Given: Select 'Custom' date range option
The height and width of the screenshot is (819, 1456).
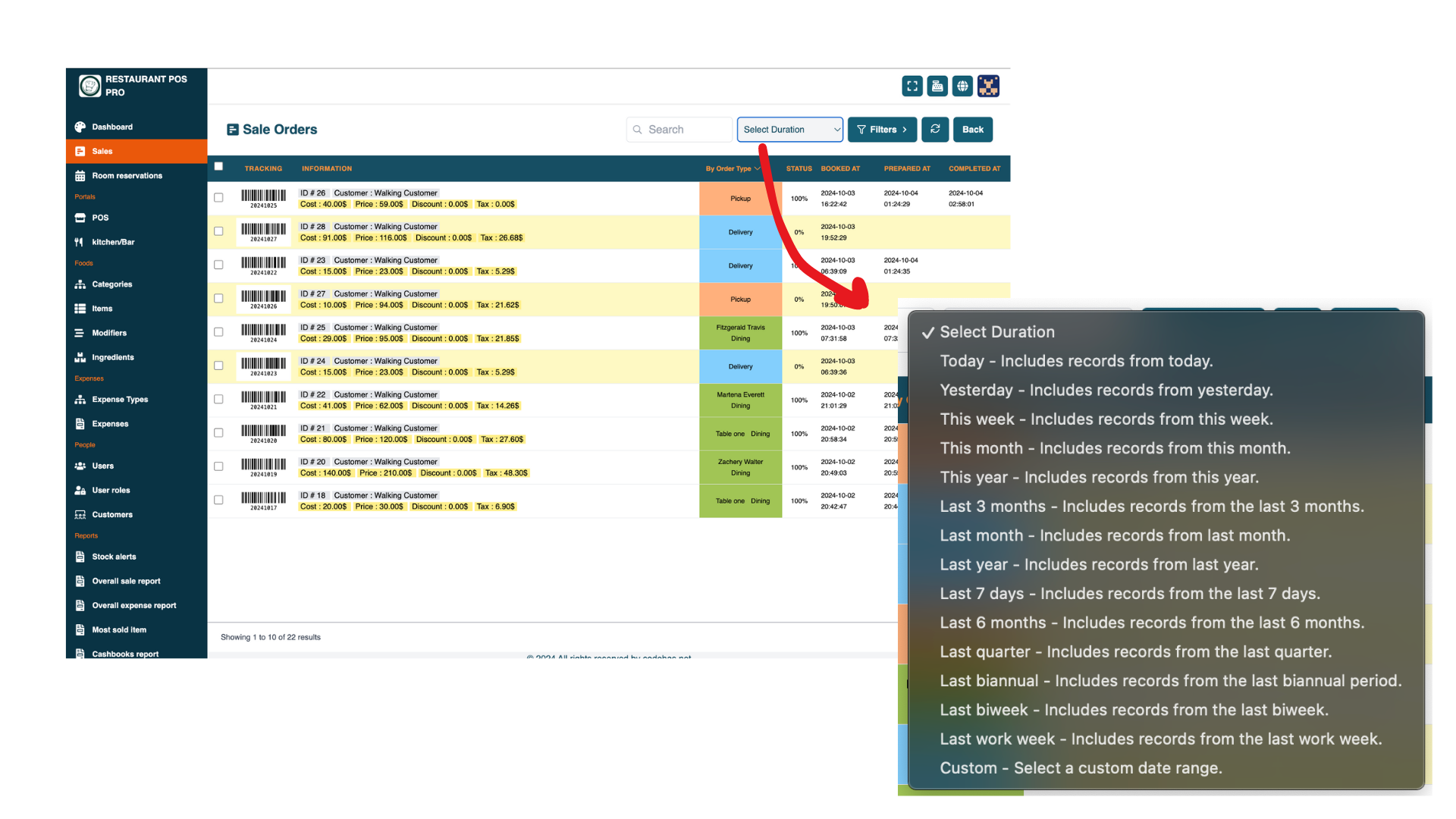Looking at the screenshot, I should (x=1080, y=768).
